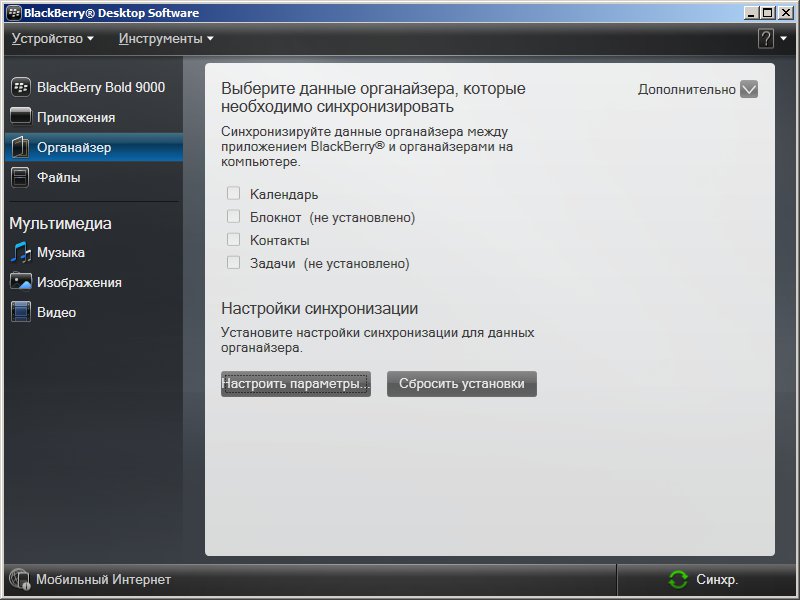The image size is (800, 600).
Task: Select the Органайзер sidebar icon
Action: [21, 147]
